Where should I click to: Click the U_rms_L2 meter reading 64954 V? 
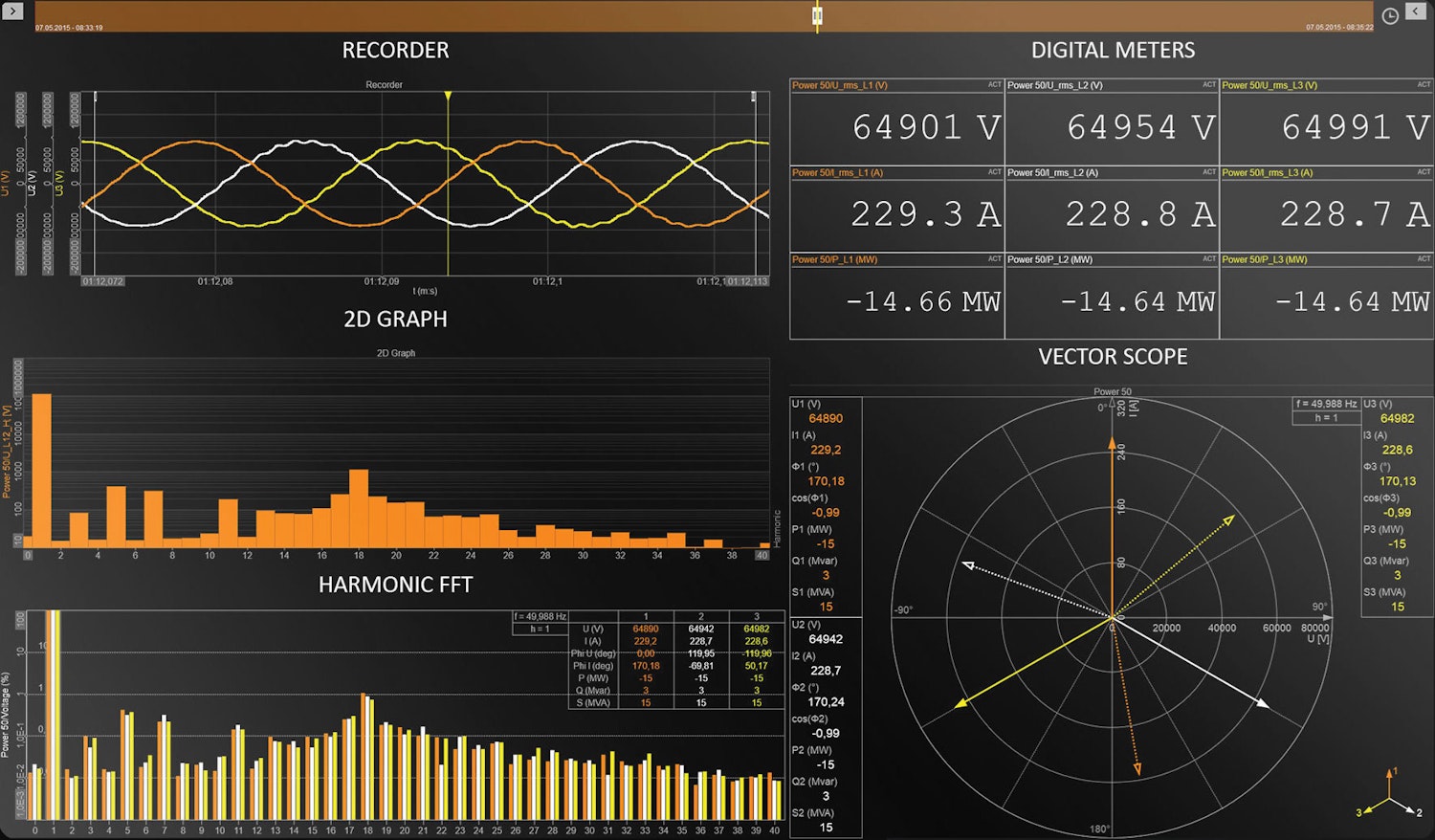click(x=1140, y=127)
